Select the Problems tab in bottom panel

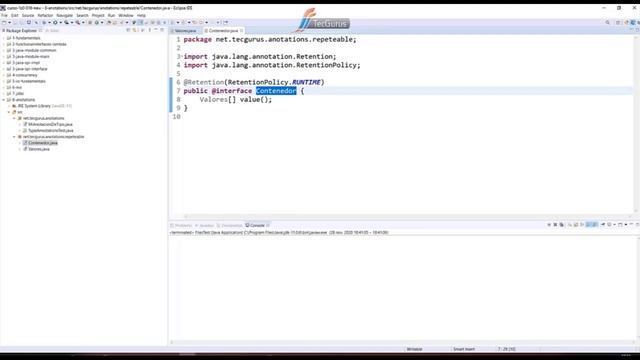(x=182, y=225)
